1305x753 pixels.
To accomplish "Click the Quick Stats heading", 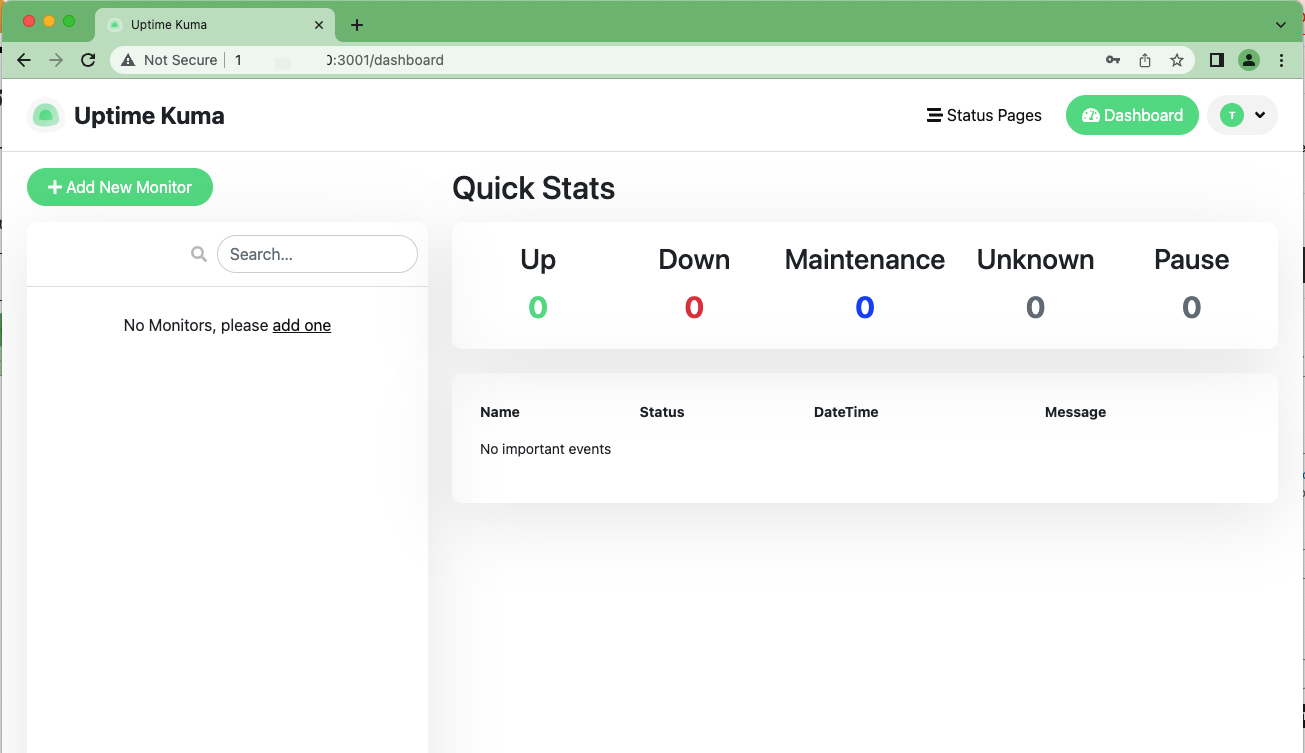I will pos(534,188).
